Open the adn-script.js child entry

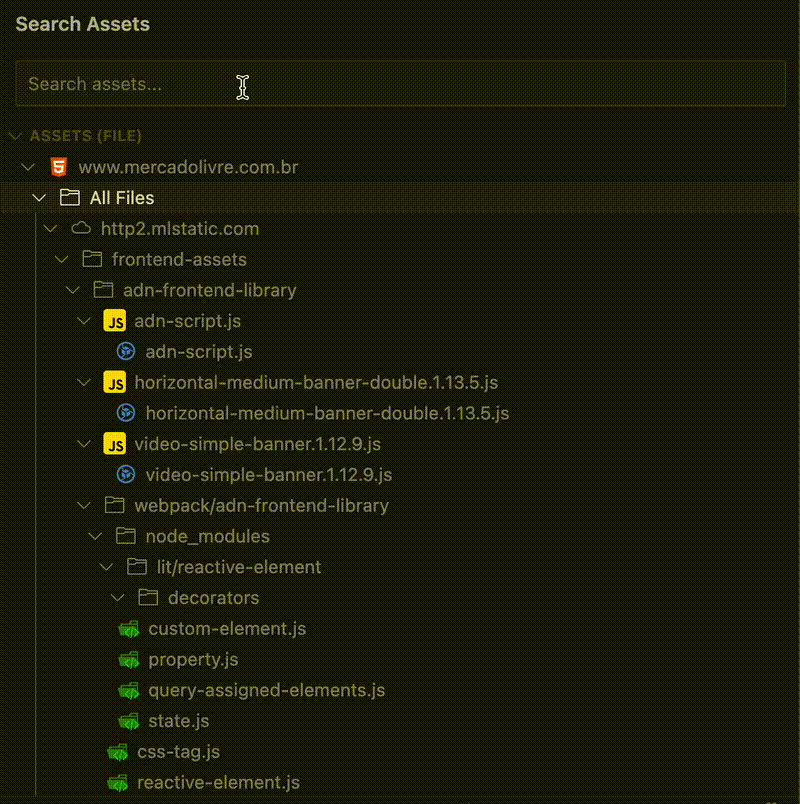[x=199, y=352]
